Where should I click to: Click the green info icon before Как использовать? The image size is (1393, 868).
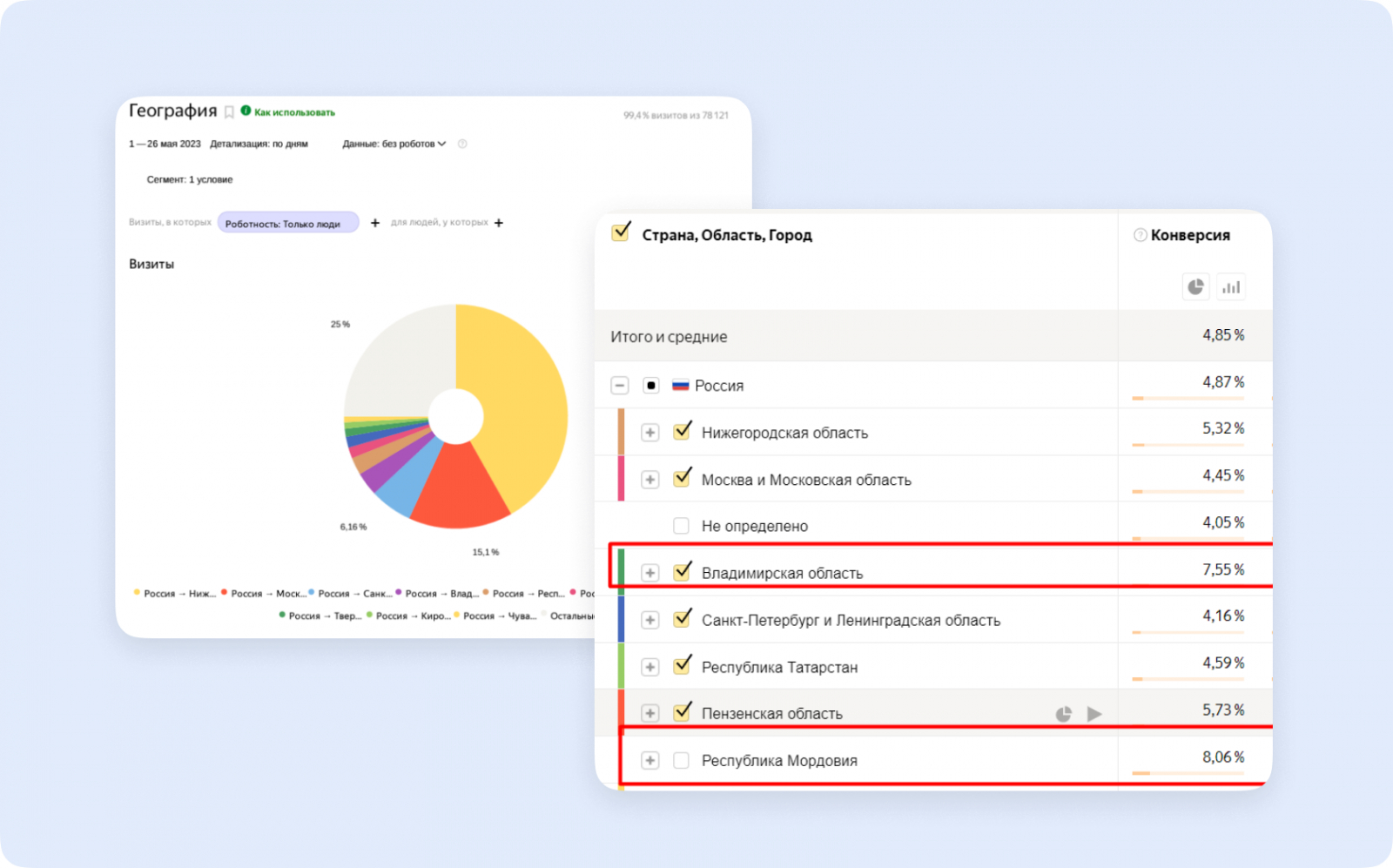(x=246, y=111)
